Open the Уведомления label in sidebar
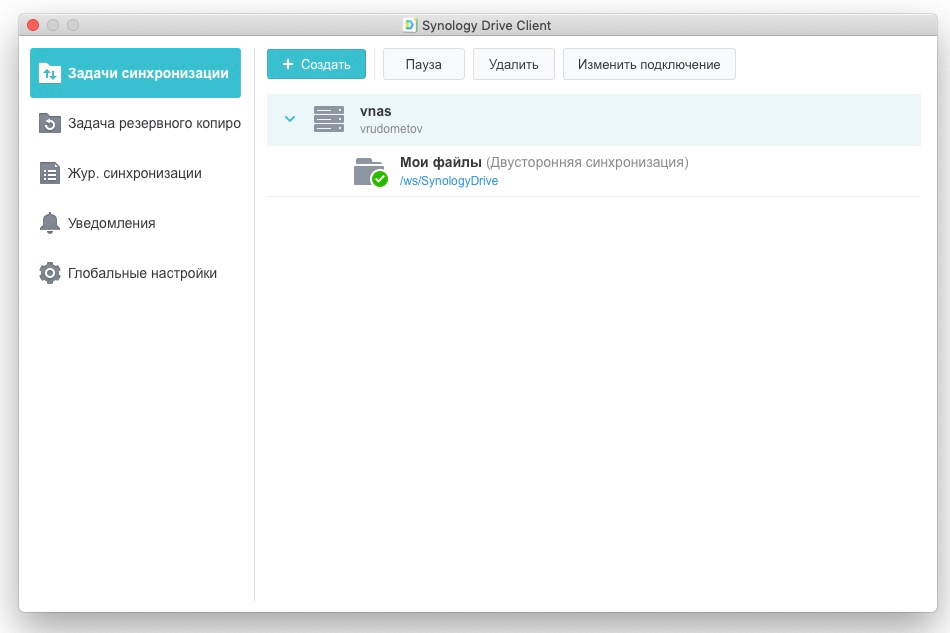 111,223
